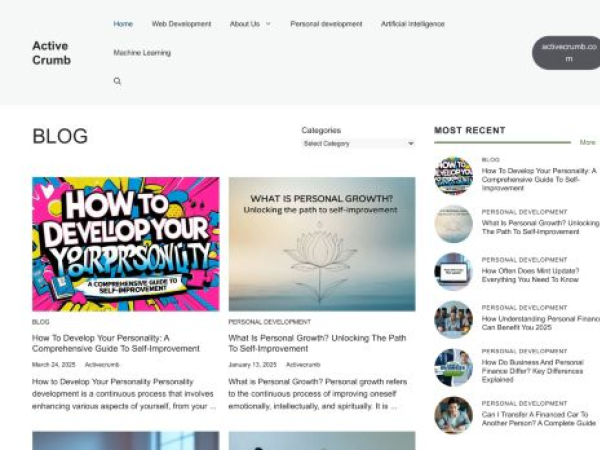Click the More link beside Most Recent
600x450 pixels.
click(587, 142)
